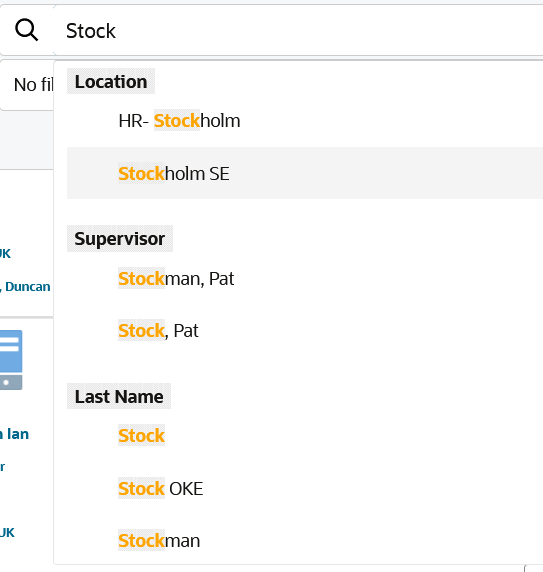Click the truncated blue link ending in r

pos(2,467)
